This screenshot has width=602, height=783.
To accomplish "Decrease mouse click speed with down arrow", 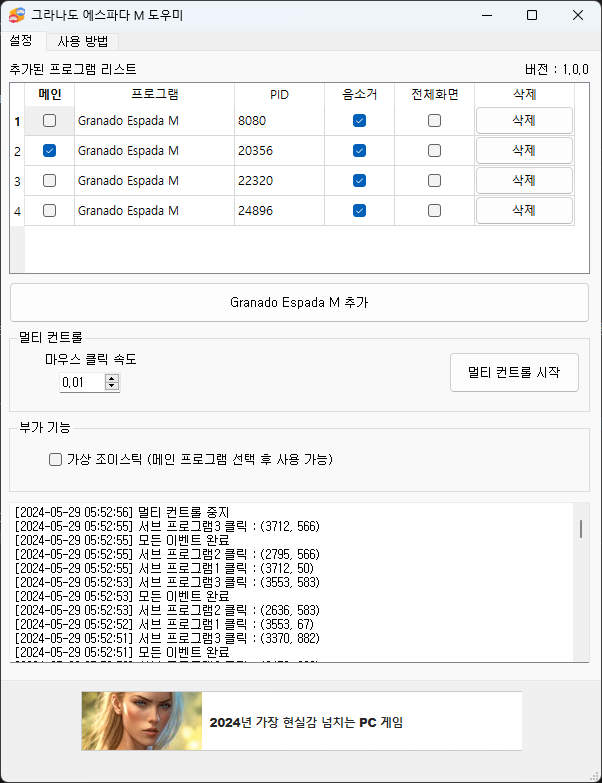I will [x=112, y=387].
